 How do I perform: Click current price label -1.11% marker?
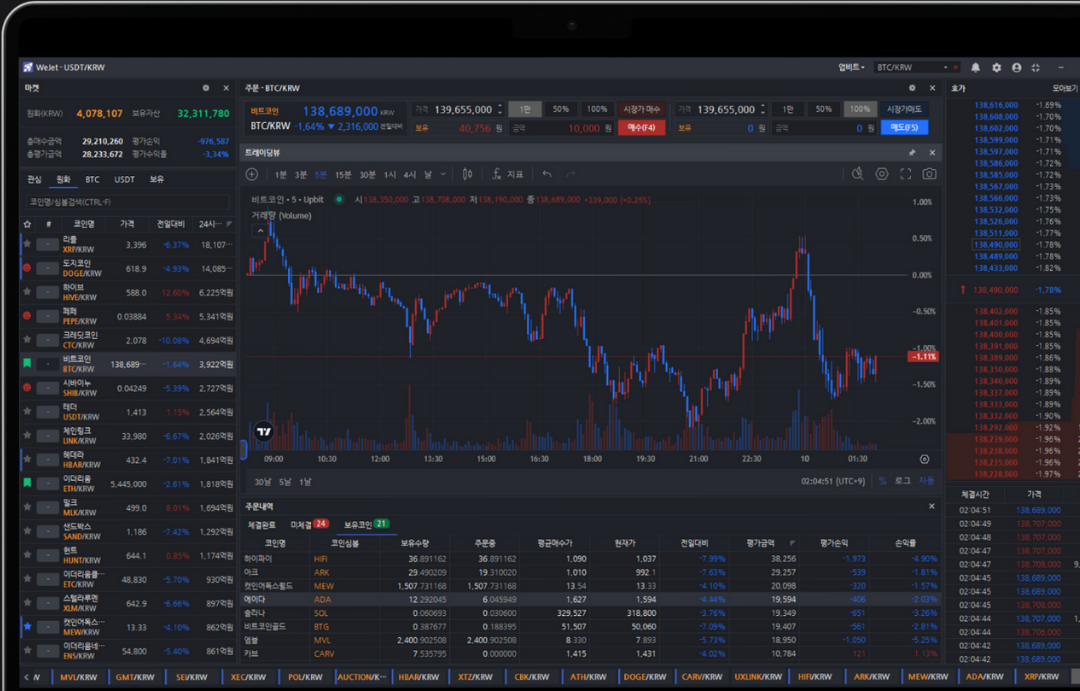923,357
